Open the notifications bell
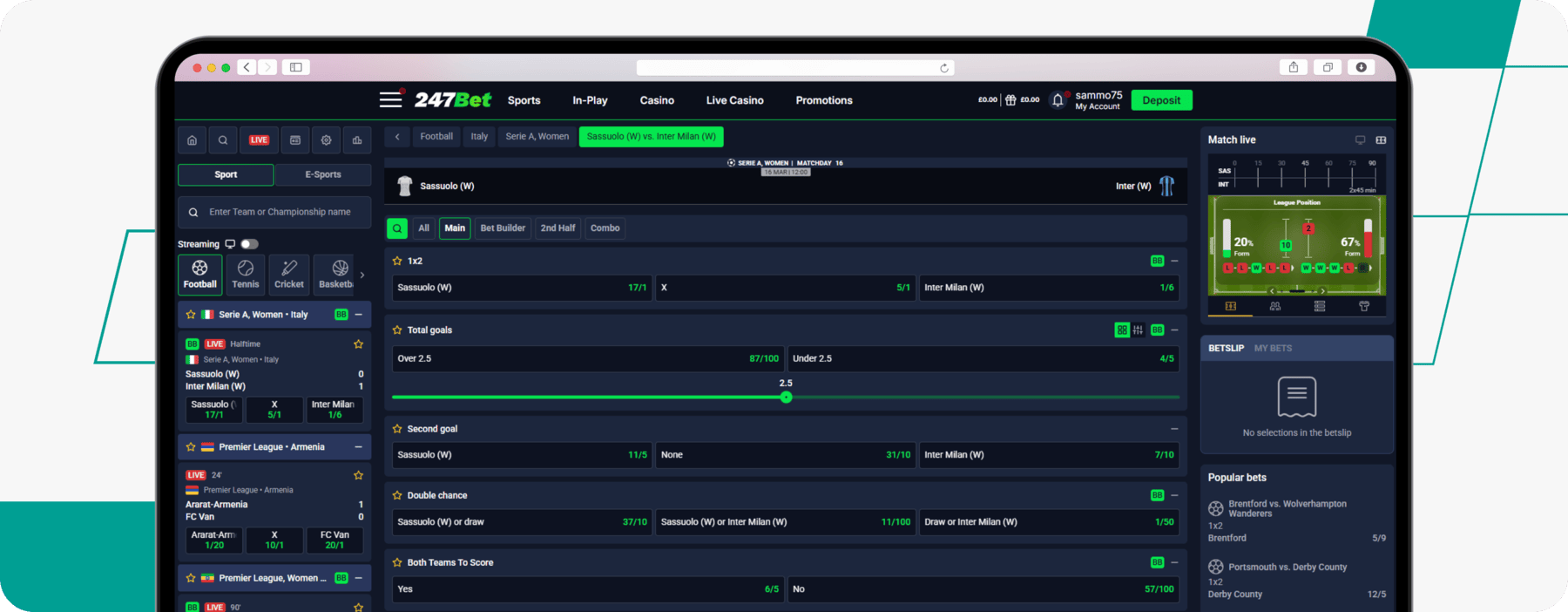 click(1058, 100)
